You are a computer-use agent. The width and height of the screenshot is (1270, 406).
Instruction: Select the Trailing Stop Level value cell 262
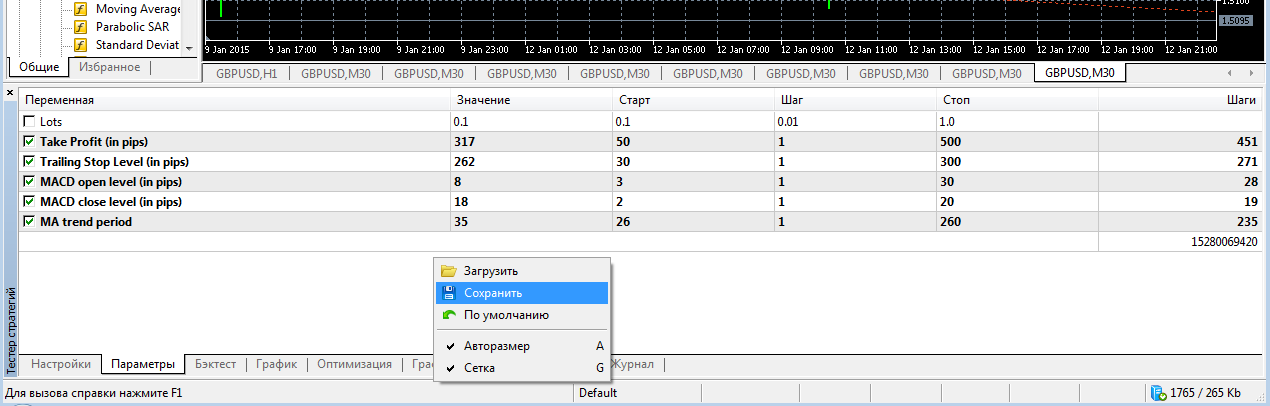(530, 161)
